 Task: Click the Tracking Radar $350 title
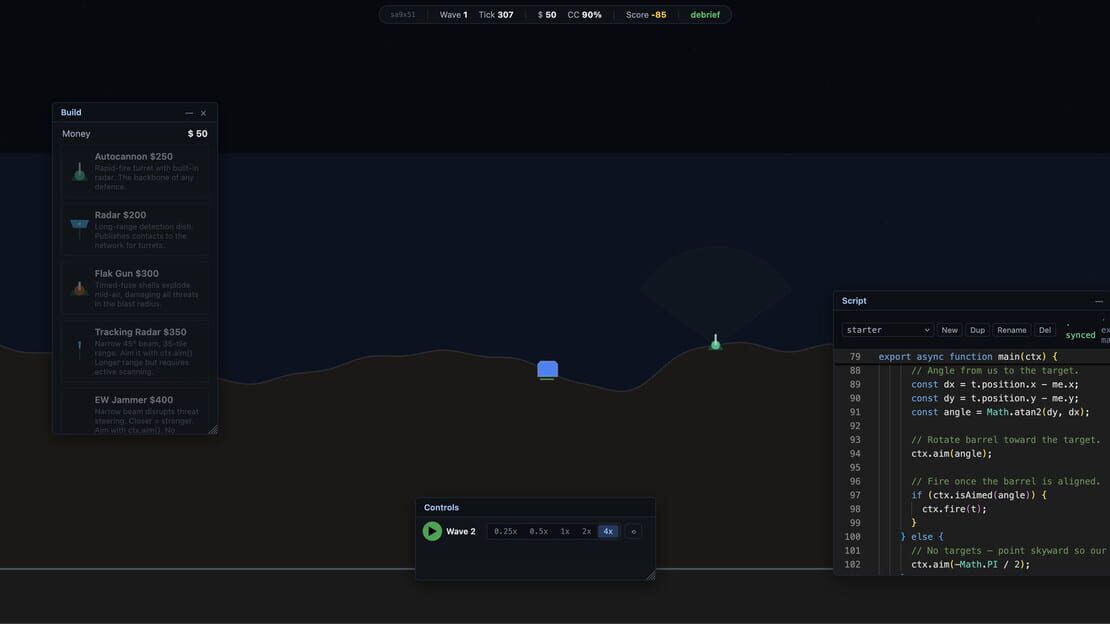[141, 331]
